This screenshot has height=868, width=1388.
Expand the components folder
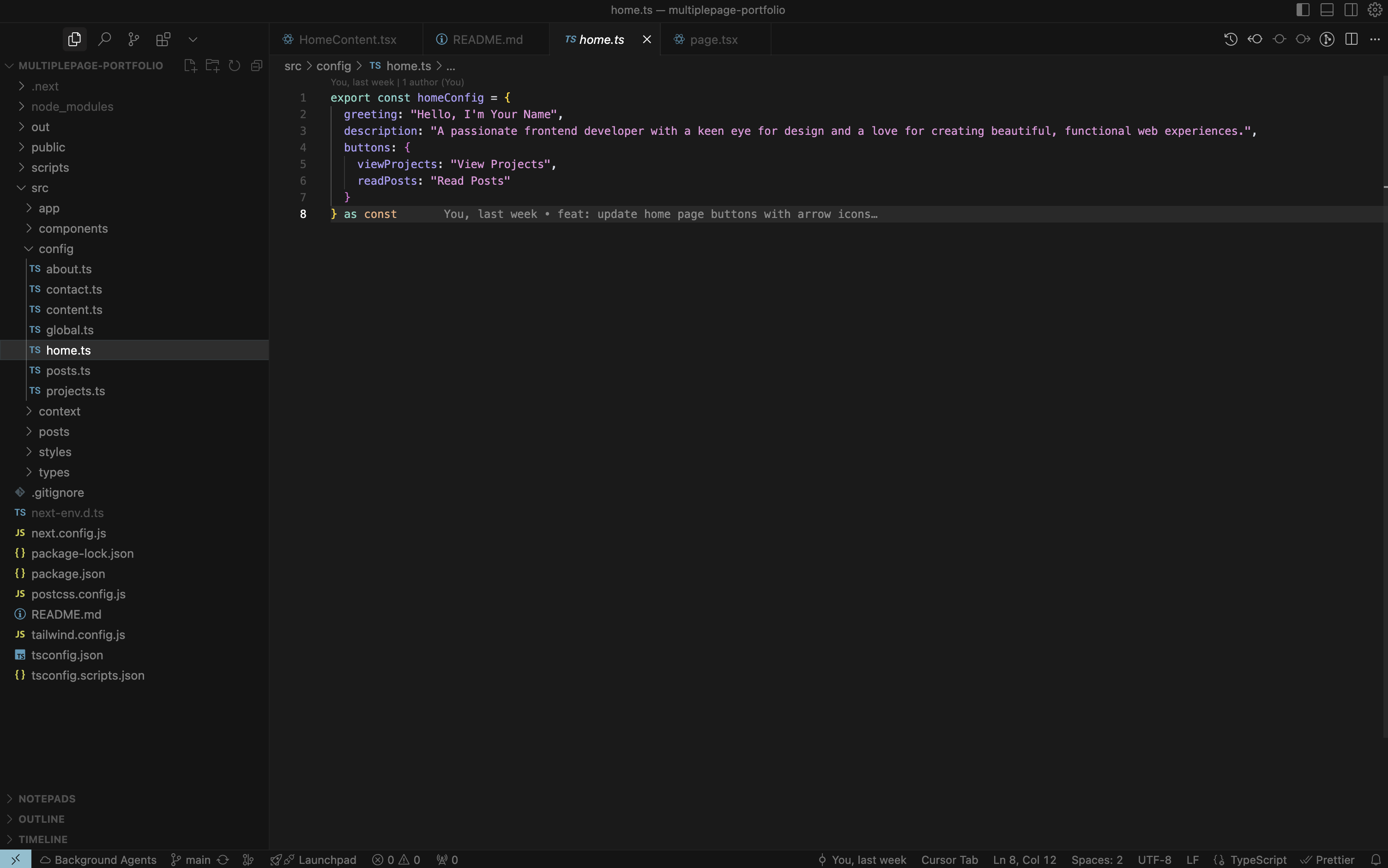[73, 229]
